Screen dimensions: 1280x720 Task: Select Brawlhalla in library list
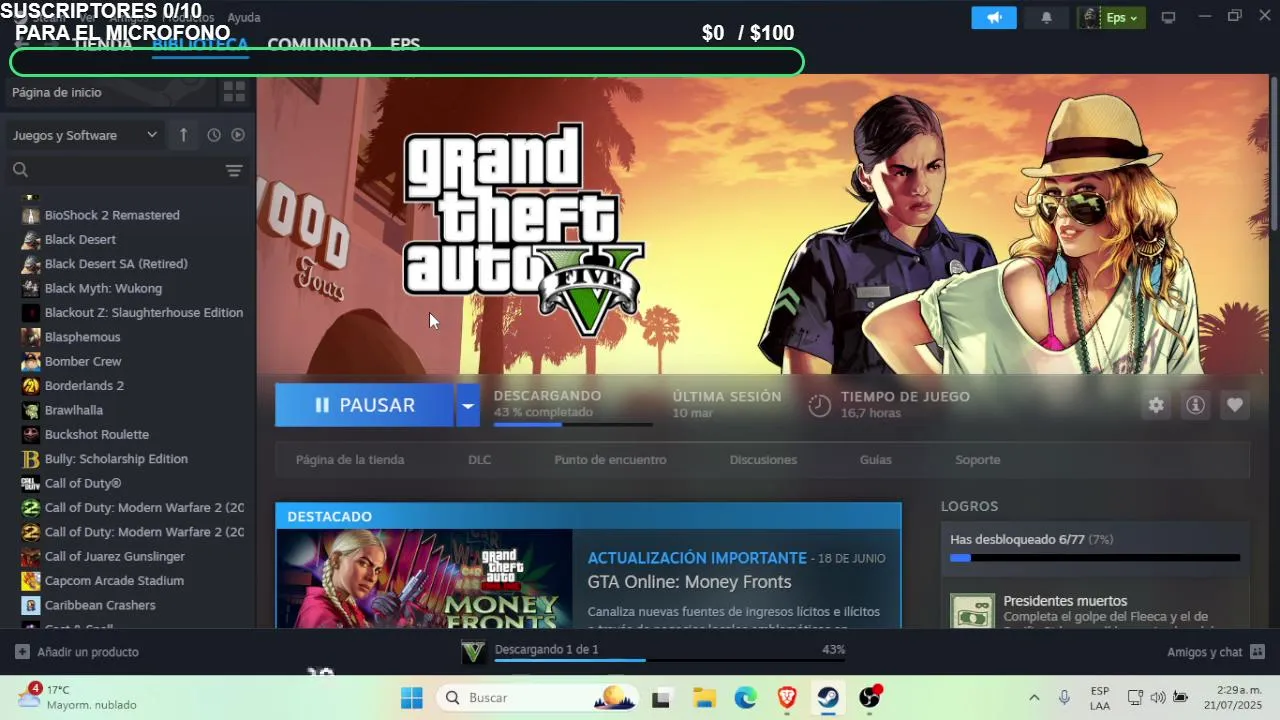pos(74,410)
